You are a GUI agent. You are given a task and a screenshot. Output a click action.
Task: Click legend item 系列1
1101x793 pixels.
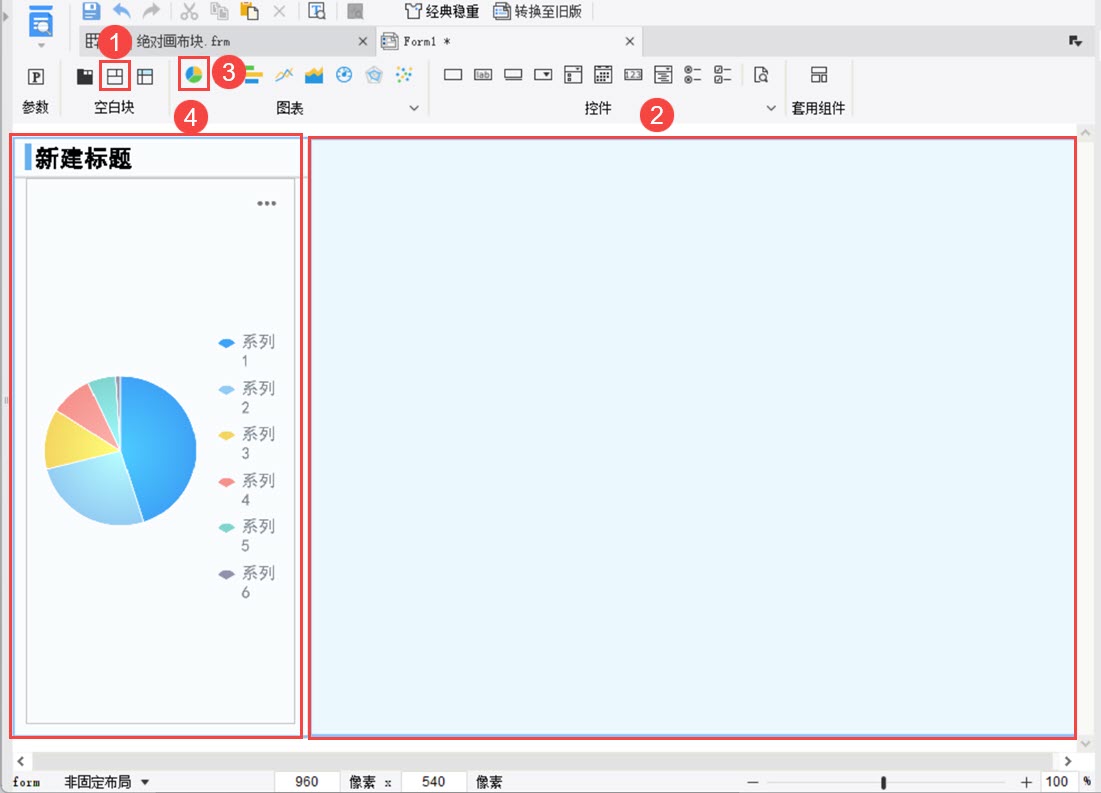point(247,350)
